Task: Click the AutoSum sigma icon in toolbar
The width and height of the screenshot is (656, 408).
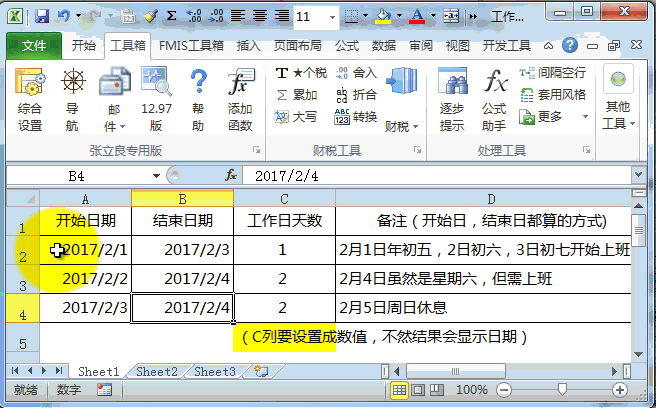Action: tap(171, 17)
